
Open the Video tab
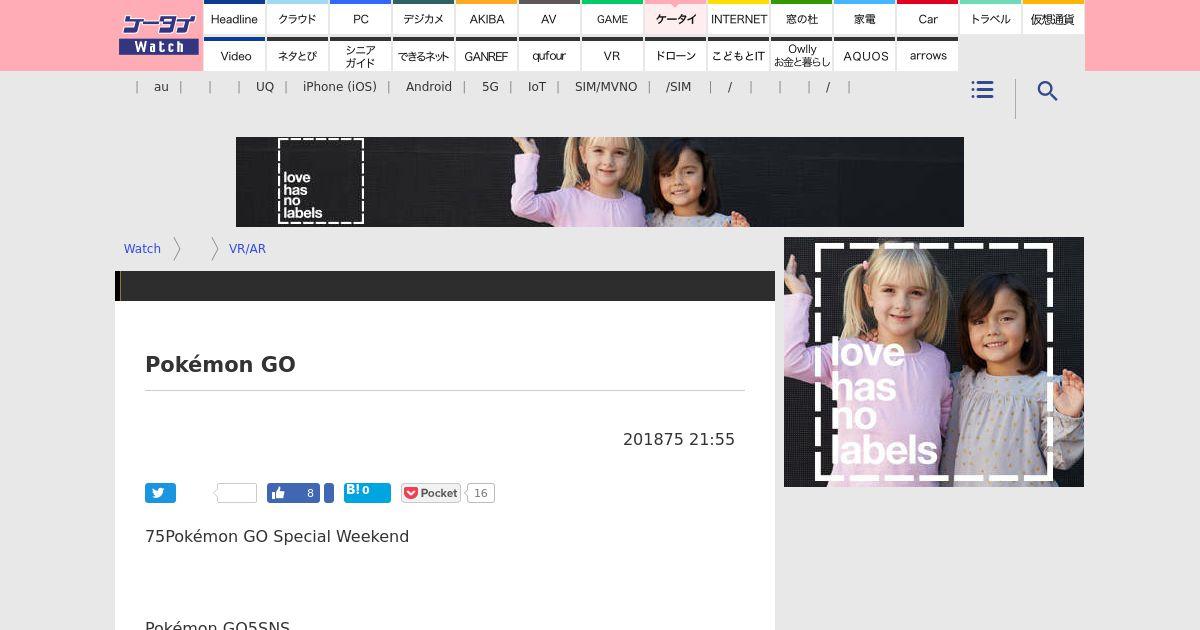(236, 55)
